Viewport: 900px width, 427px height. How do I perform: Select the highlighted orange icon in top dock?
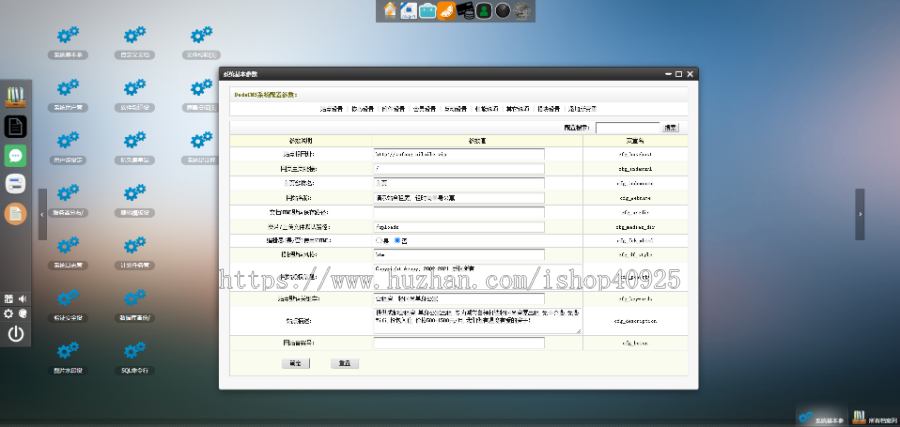coord(446,11)
